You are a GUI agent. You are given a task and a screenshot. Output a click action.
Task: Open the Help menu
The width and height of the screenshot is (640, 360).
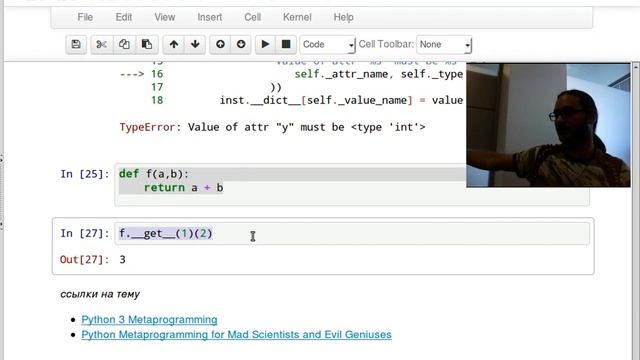[x=343, y=17]
